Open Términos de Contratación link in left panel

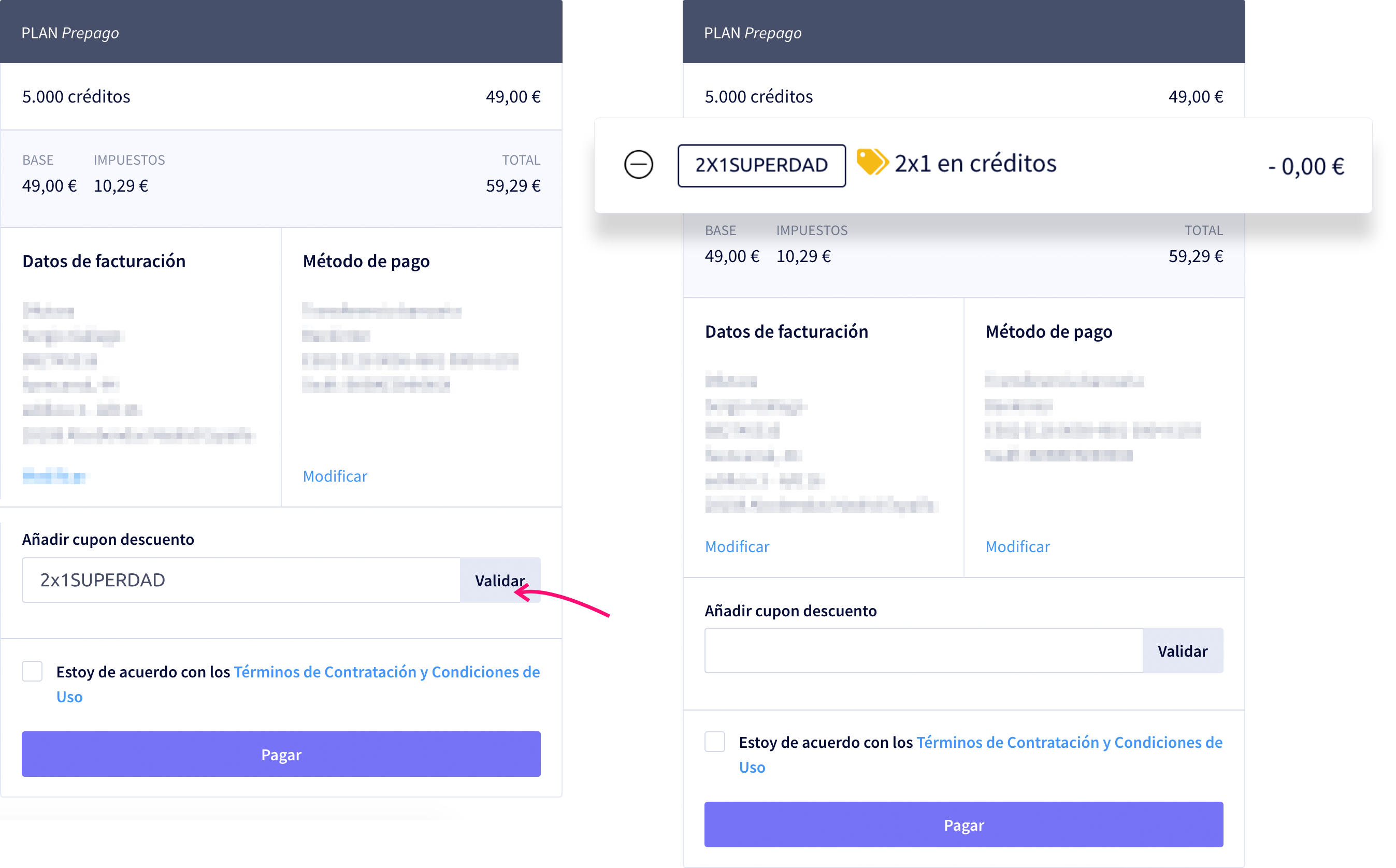click(x=387, y=672)
